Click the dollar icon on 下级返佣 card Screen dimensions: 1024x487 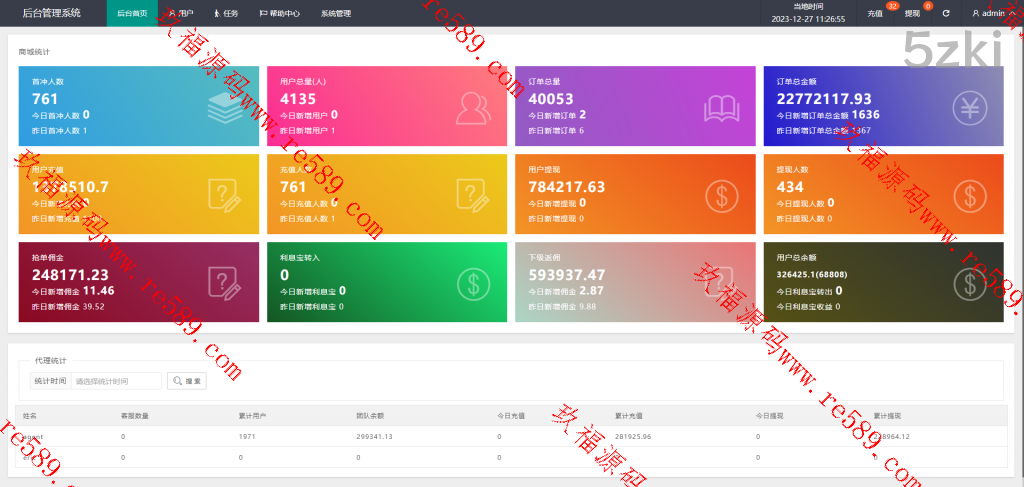tap(720, 282)
